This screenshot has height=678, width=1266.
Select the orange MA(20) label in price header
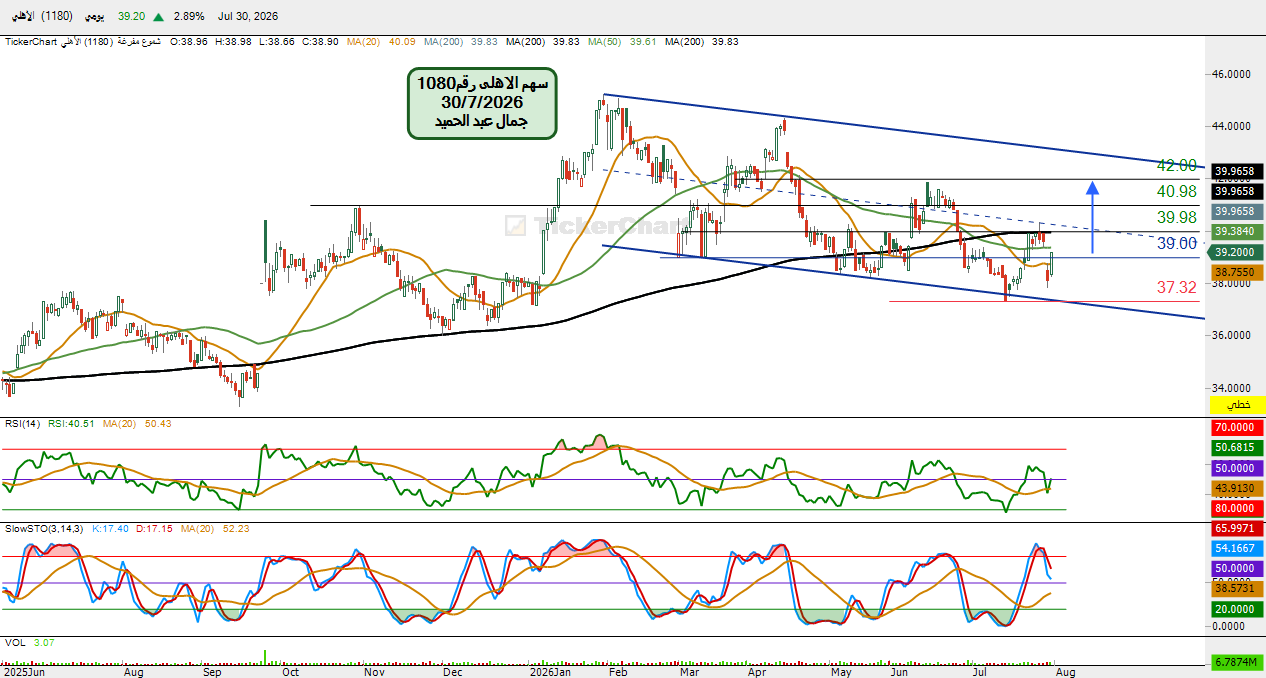(364, 42)
